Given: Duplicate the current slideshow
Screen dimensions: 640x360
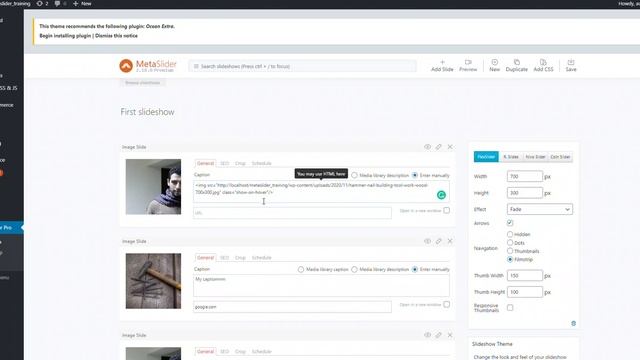Looking at the screenshot, I should 516,66.
